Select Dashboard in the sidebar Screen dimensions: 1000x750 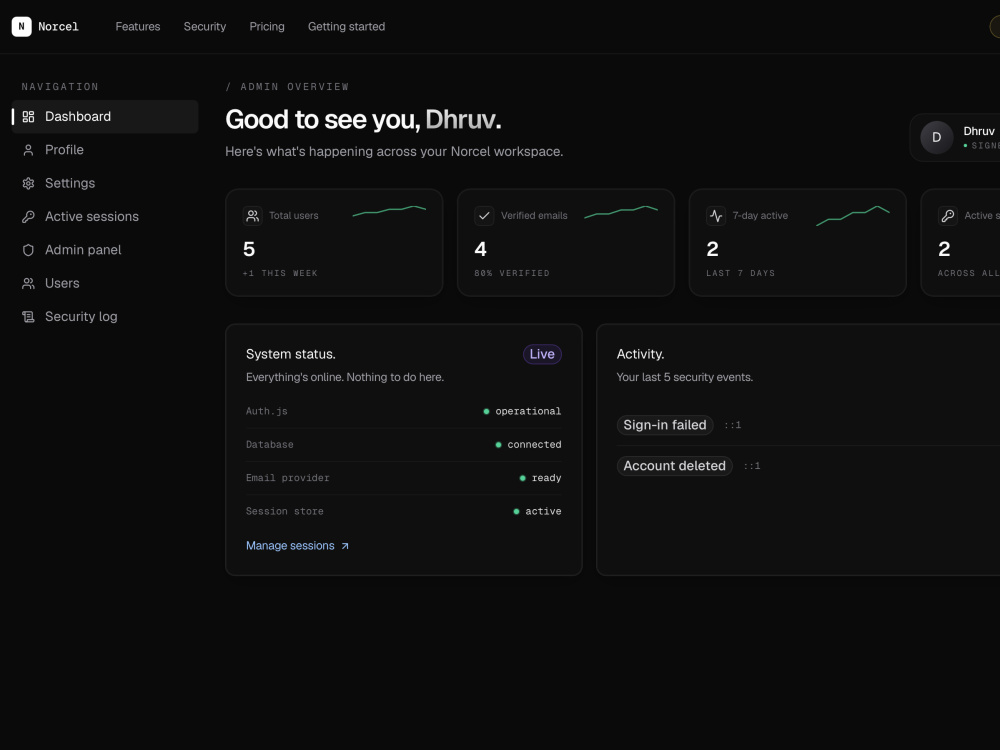click(105, 117)
